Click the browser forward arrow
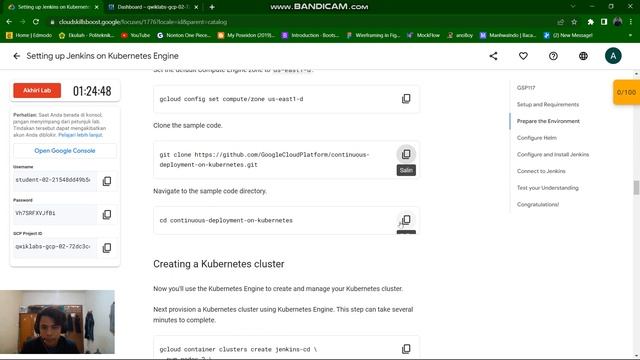This screenshot has height=360, width=640. click(x=22, y=22)
